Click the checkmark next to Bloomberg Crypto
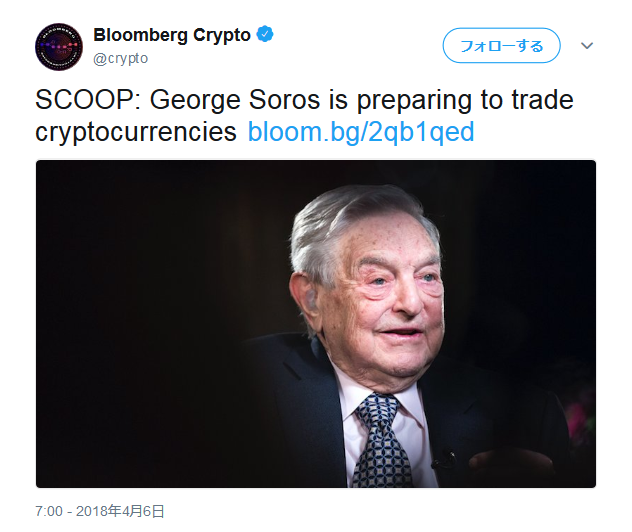 [x=265, y=34]
